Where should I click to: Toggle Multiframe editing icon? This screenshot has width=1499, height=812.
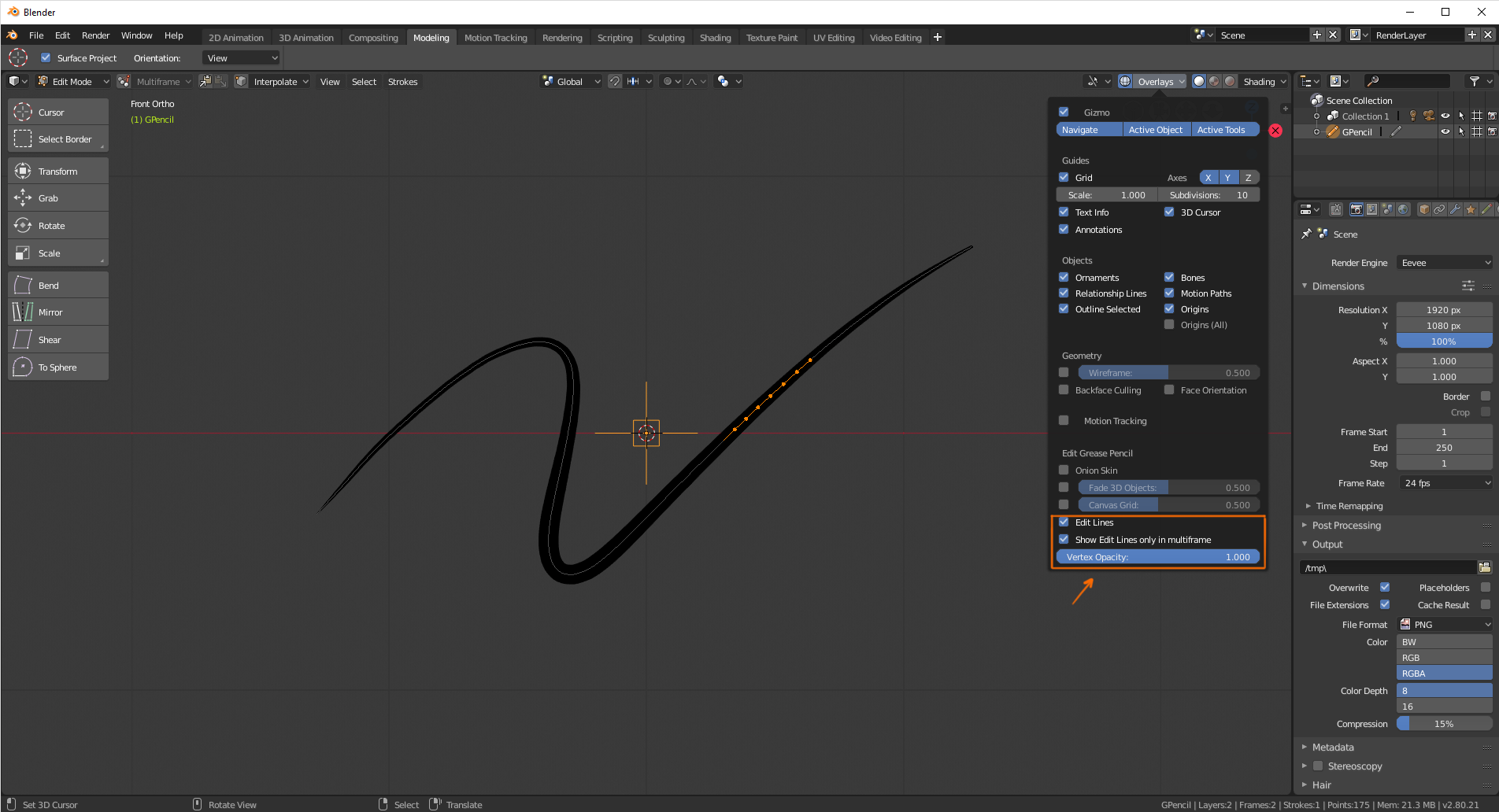[124, 81]
